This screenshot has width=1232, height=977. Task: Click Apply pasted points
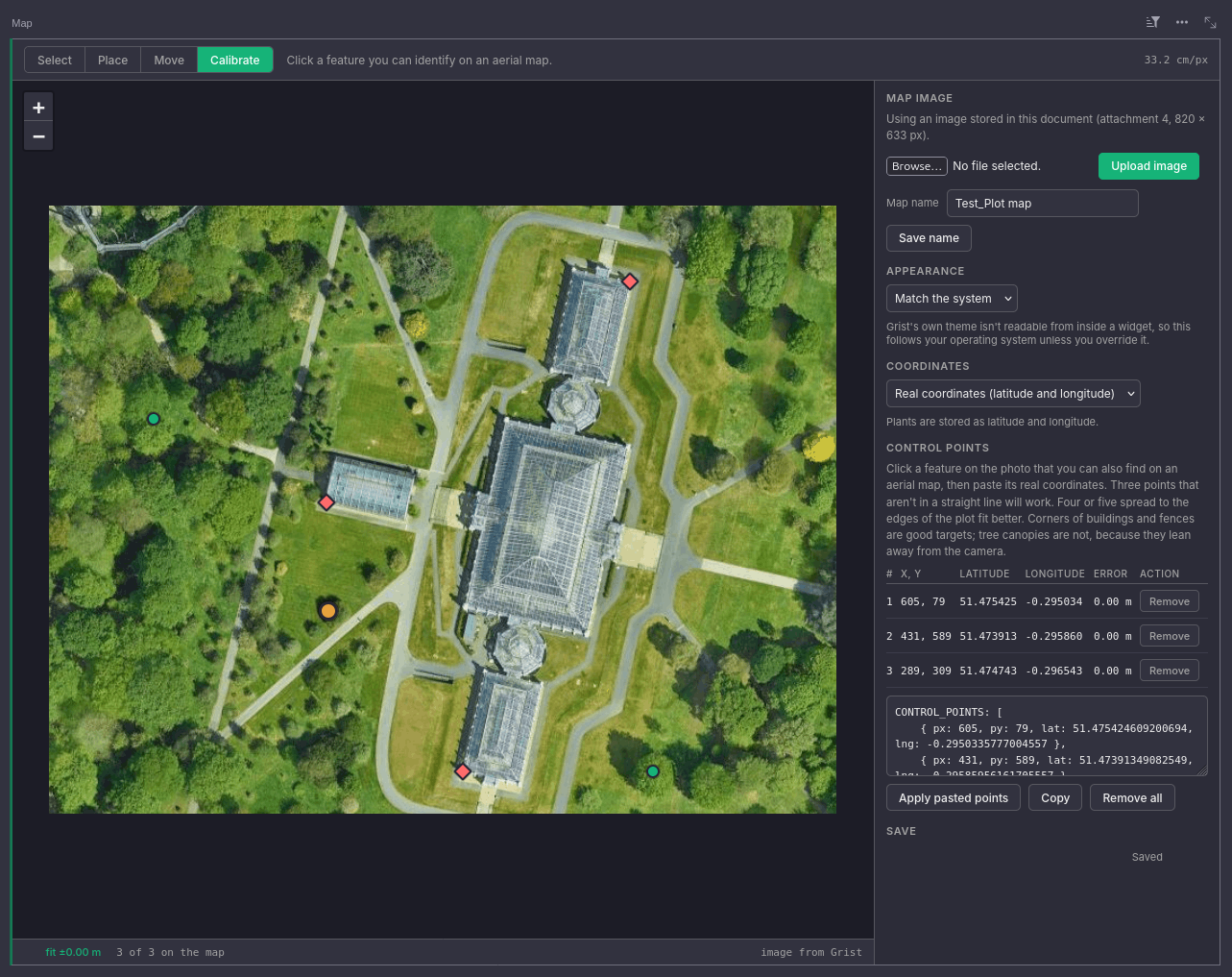954,798
